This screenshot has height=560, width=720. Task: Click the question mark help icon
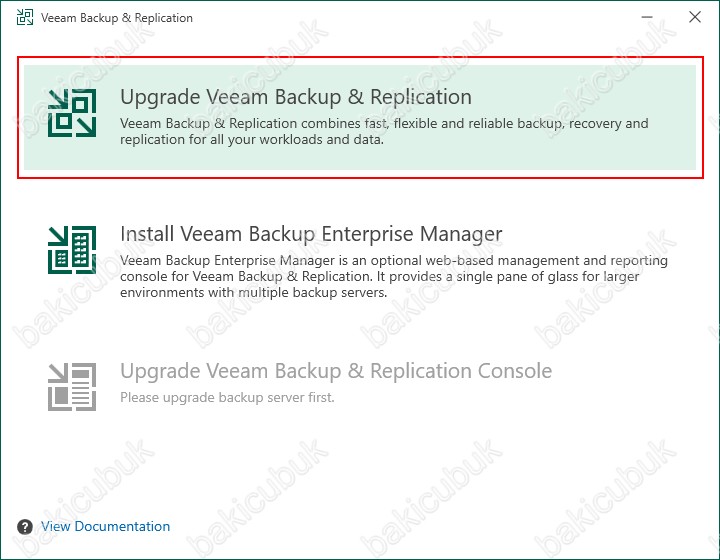pos(25,526)
